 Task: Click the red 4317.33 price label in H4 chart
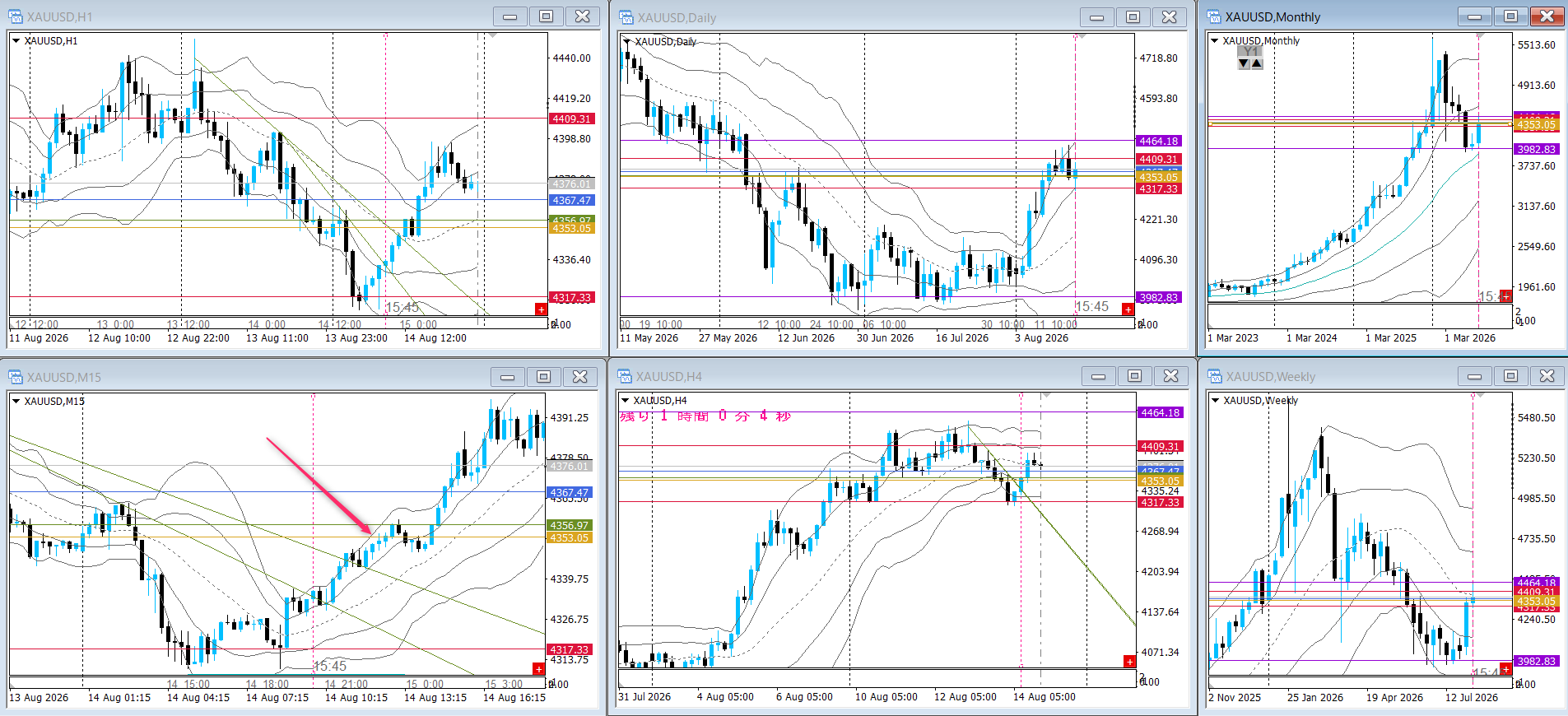(1160, 502)
